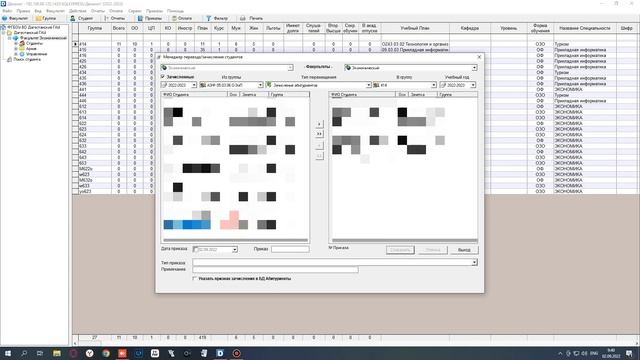Open File Explorer from the taskbar

pos(57,353)
